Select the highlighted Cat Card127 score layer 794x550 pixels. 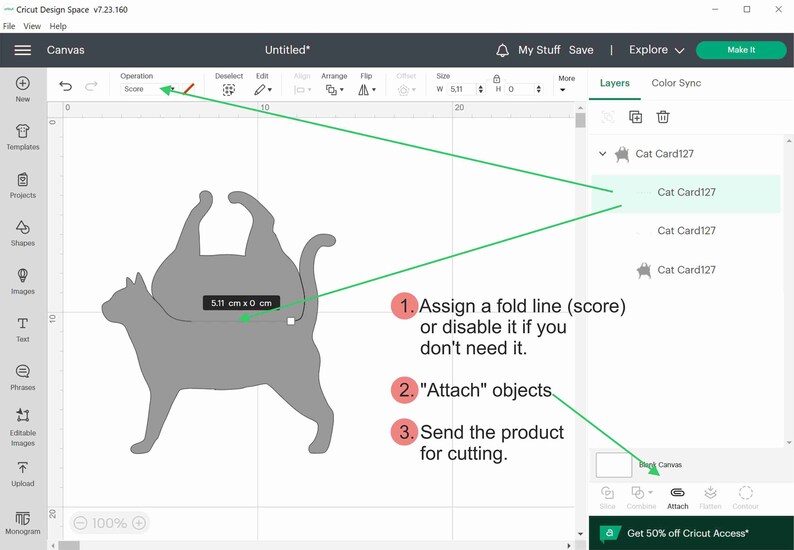pyautogui.click(x=686, y=192)
